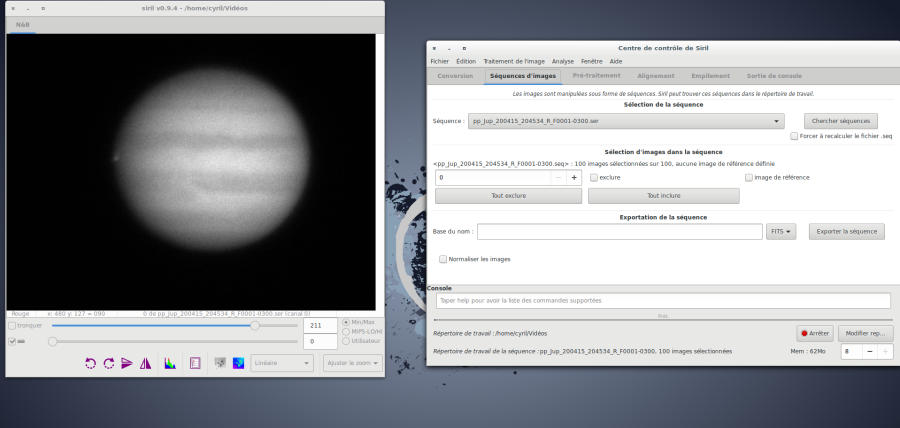
Task: Click the red stop icon on Arrêter
Action: [804, 333]
